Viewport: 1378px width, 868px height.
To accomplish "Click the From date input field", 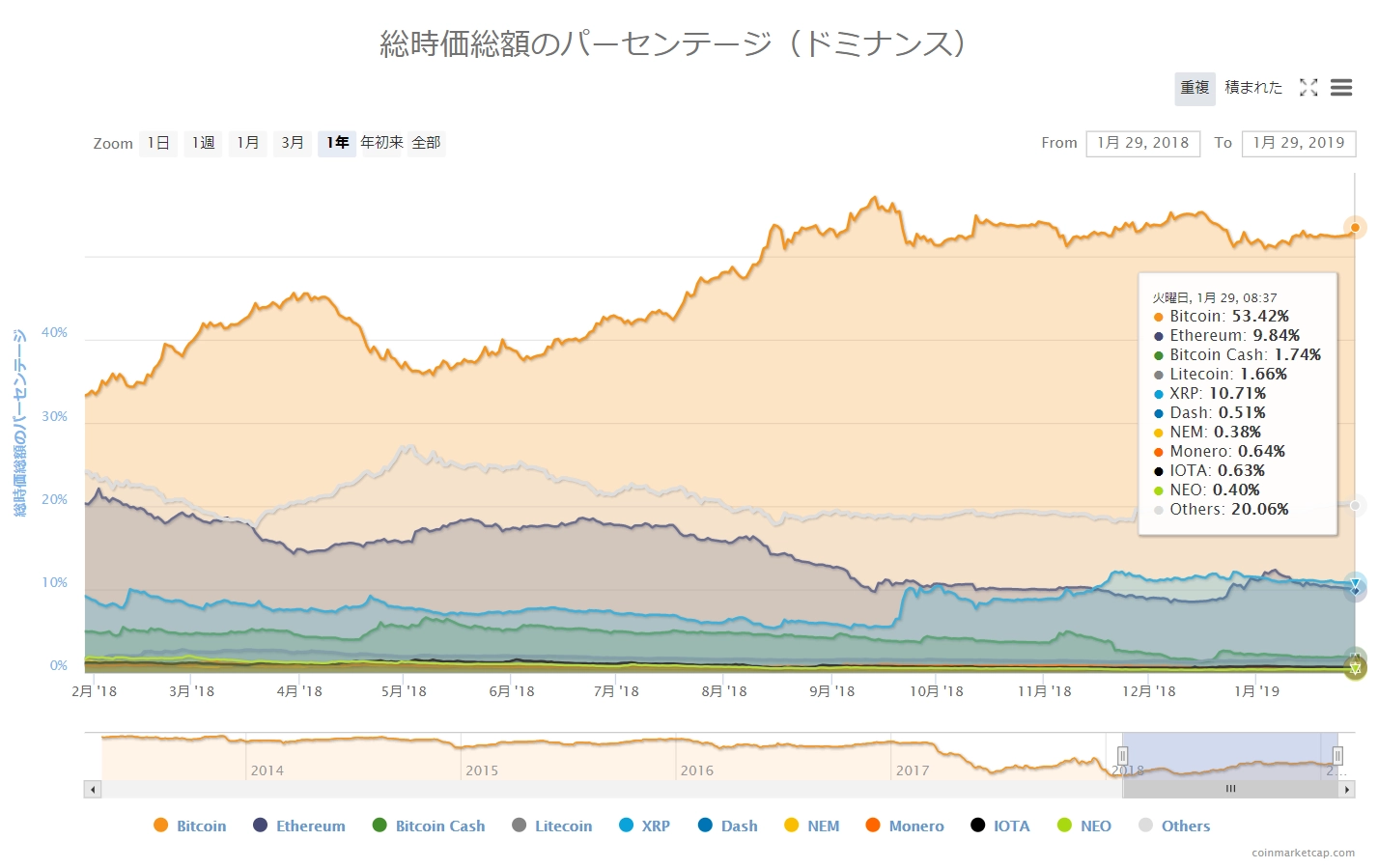I will tap(1143, 143).
